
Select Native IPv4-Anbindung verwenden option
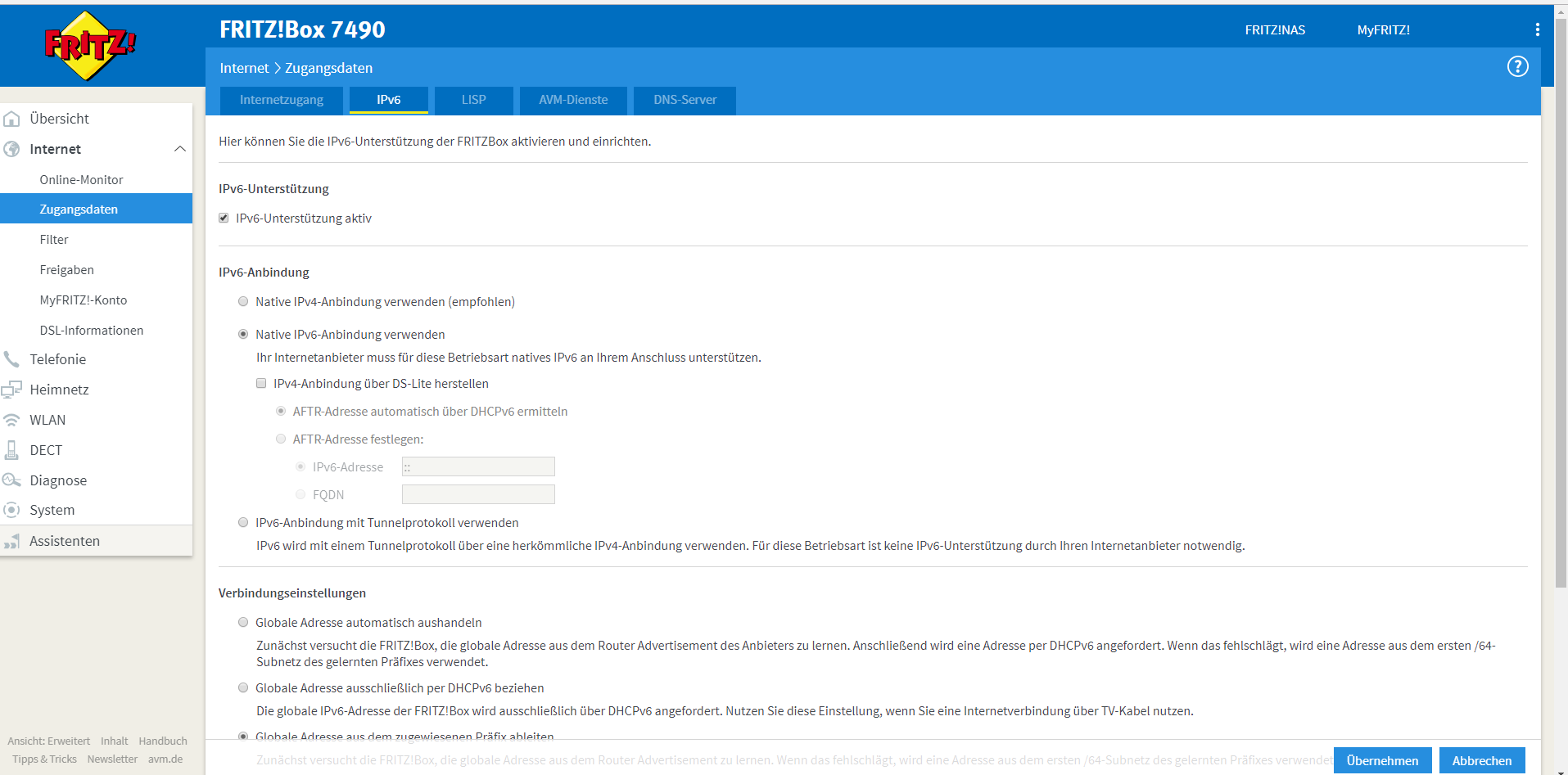pyautogui.click(x=243, y=301)
